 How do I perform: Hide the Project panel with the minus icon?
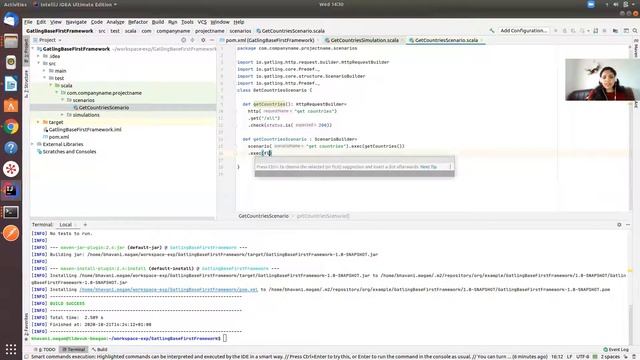coord(212,40)
